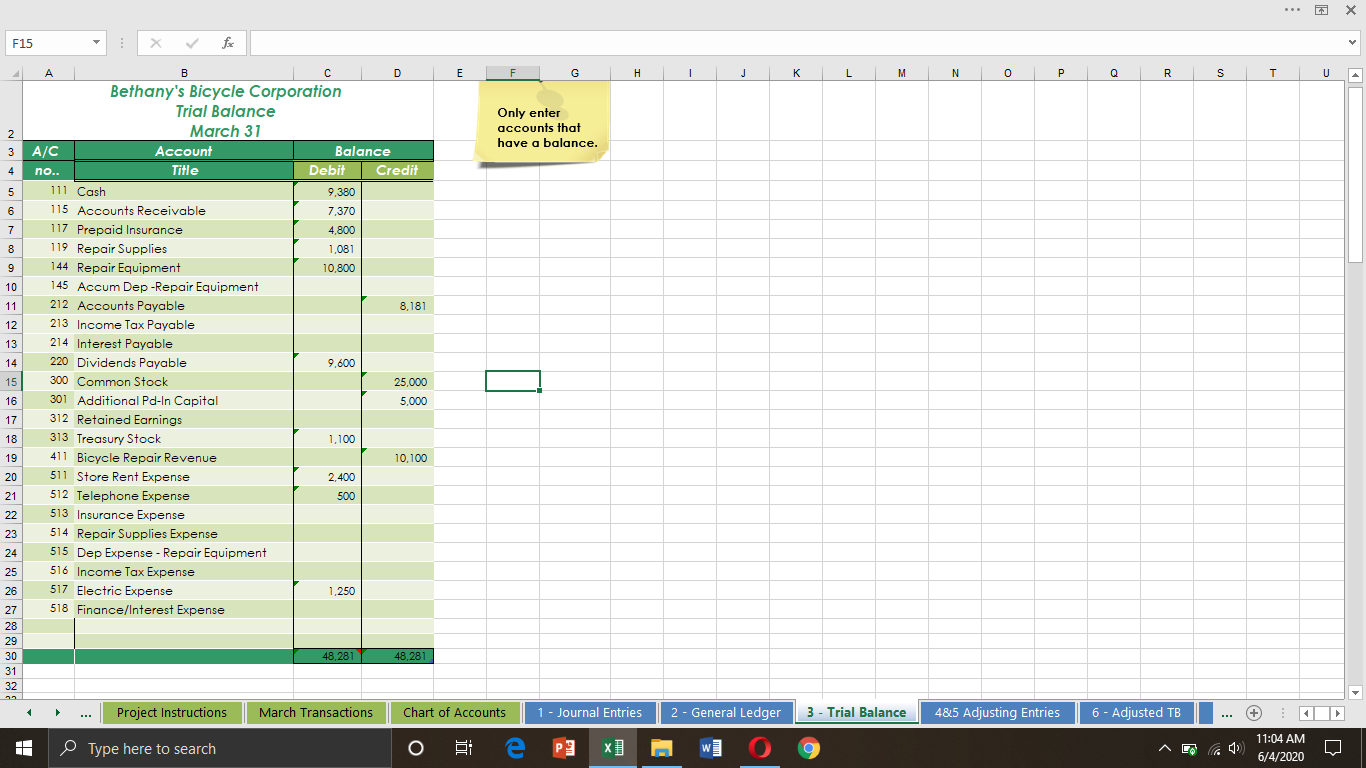This screenshot has height=768, width=1366.
Task: Select the Accounts Payable credit 8,181
Action: tap(398, 305)
